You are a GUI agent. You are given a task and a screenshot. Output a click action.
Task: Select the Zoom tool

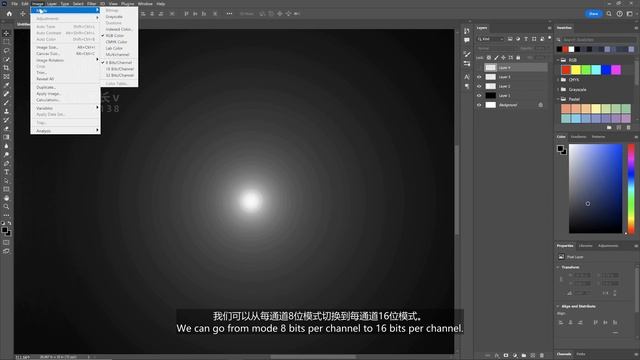(6, 207)
